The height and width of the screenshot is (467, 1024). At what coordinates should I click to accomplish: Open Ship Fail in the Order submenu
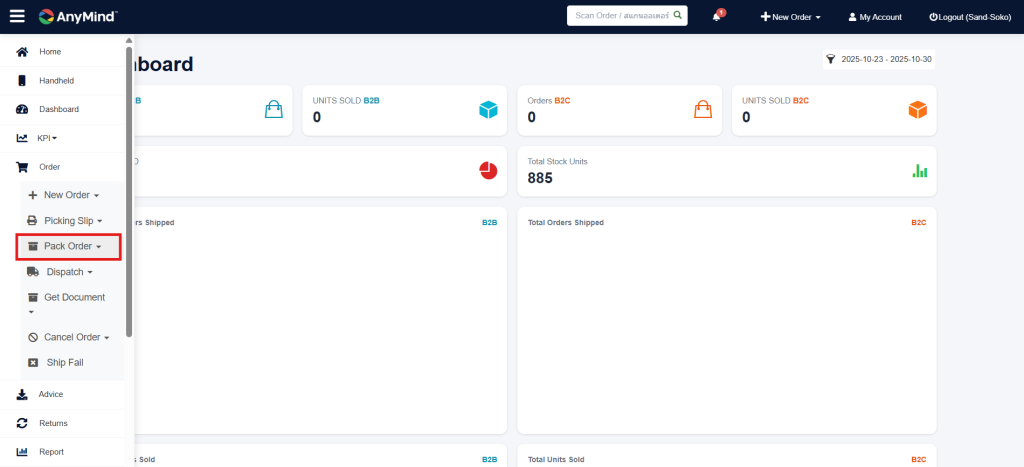click(64, 362)
